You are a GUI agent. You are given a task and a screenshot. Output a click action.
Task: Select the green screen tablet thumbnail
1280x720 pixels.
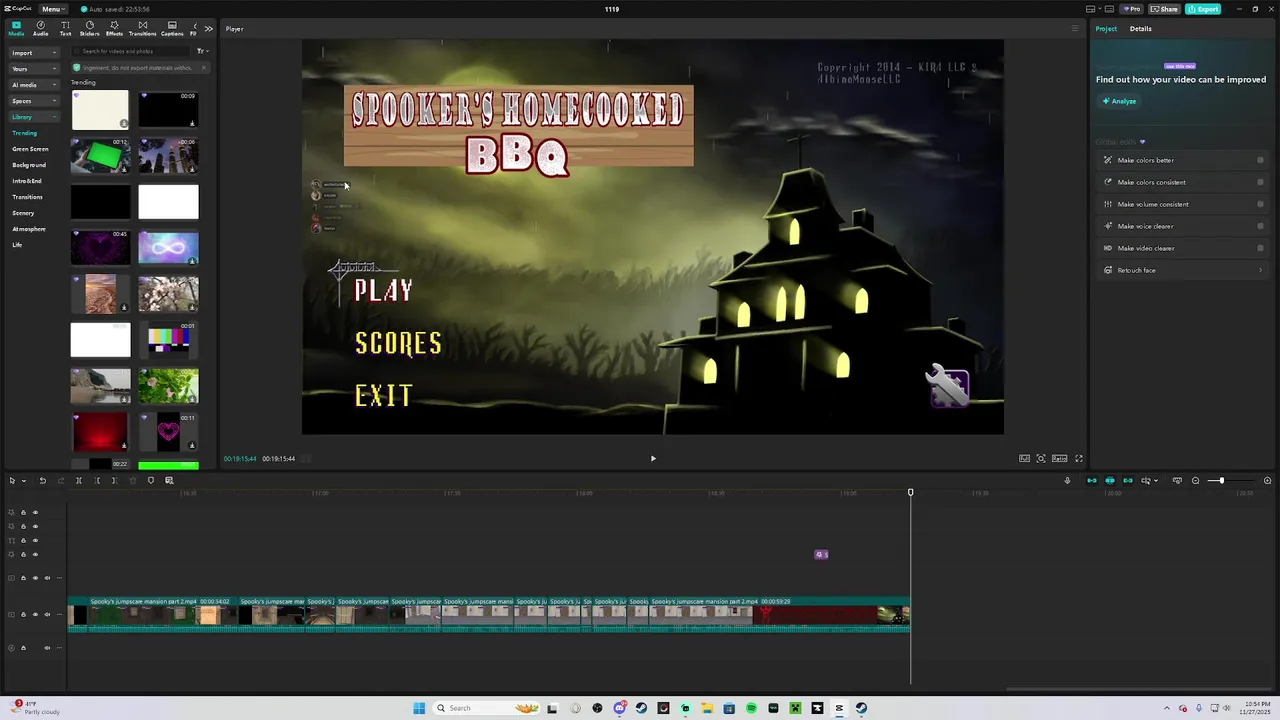100,155
